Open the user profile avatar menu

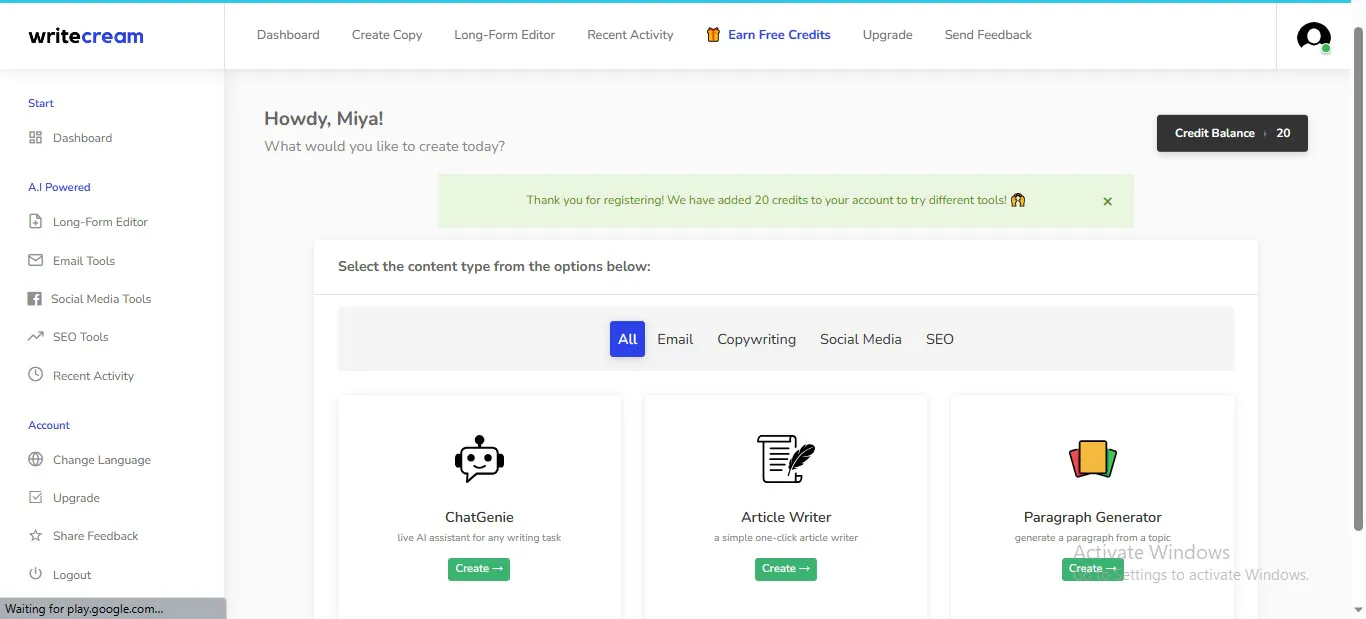coord(1313,37)
